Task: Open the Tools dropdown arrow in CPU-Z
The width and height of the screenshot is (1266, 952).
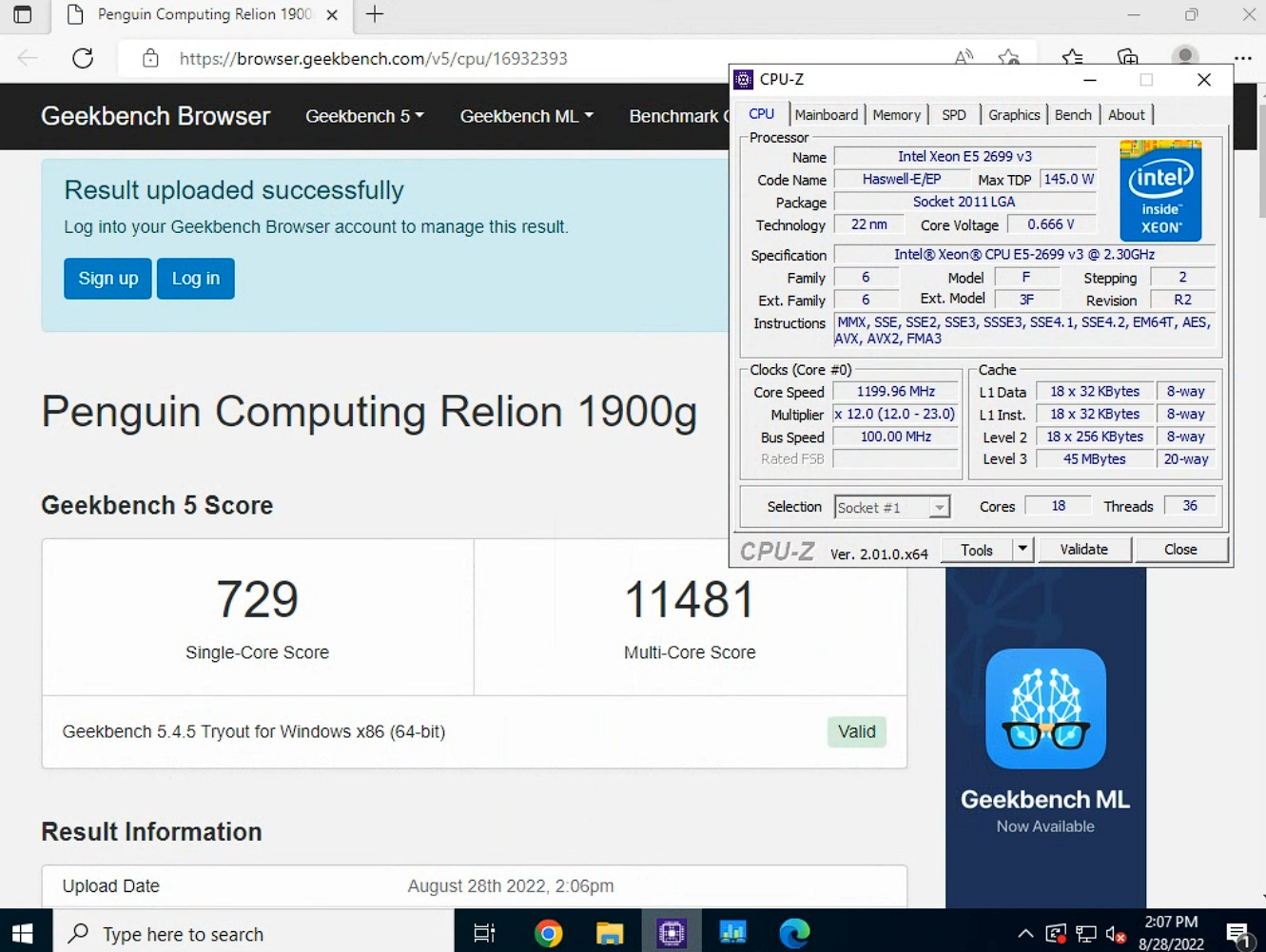Action: pyautogui.click(x=1023, y=549)
